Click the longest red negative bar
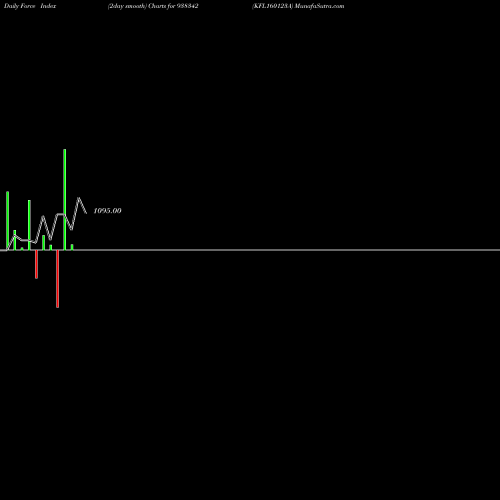This screenshot has height=500, width=500. (58, 279)
